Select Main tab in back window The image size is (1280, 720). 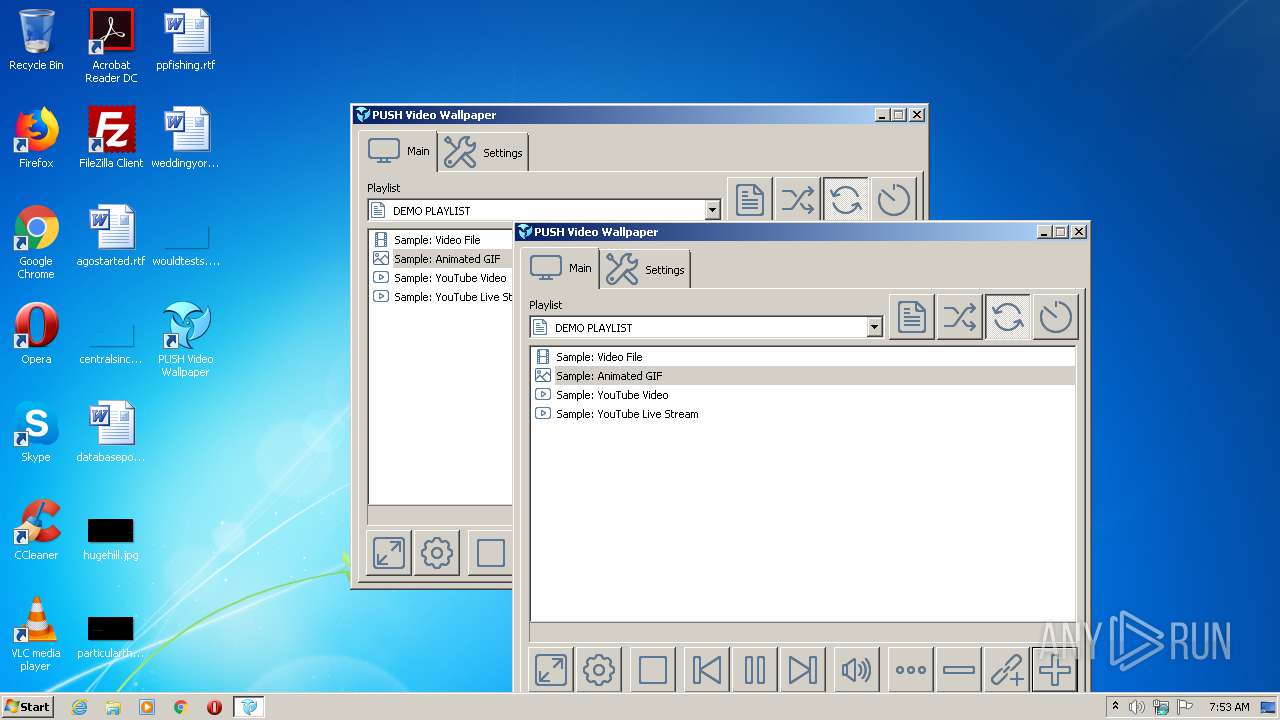(x=399, y=151)
